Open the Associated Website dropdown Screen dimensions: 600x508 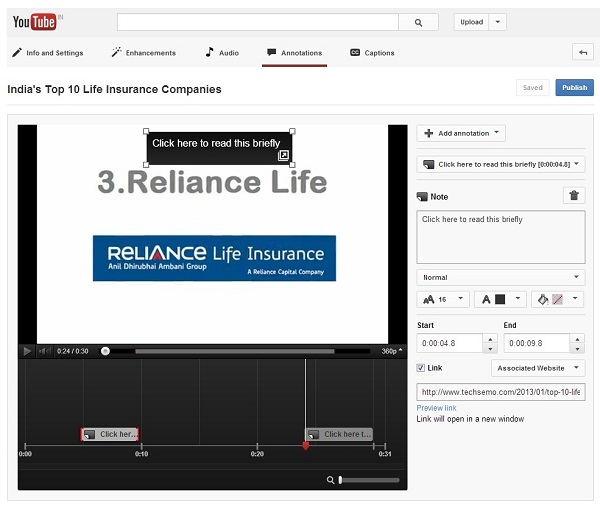(x=538, y=368)
